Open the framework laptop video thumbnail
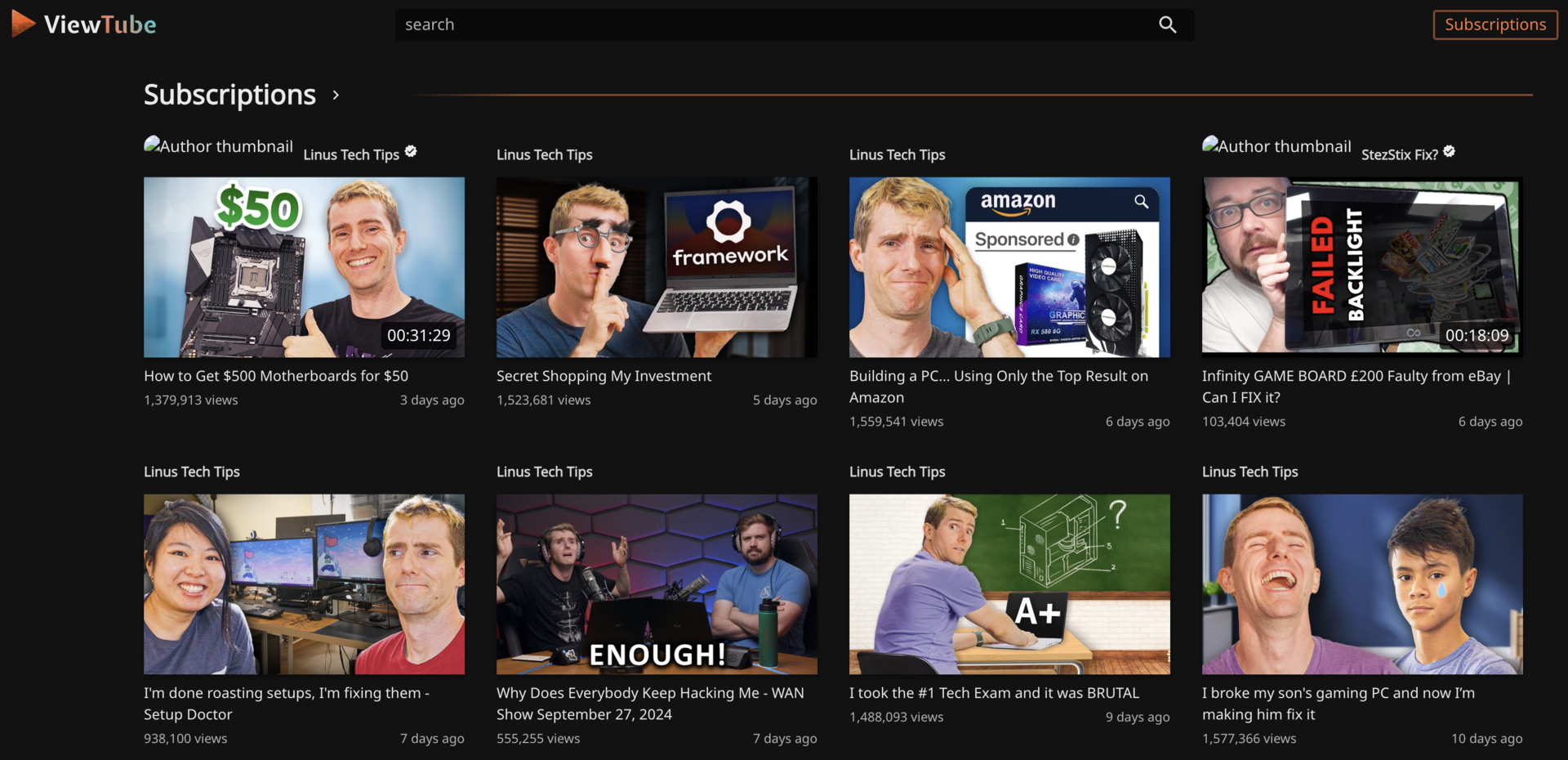This screenshot has height=760, width=1568. [x=657, y=267]
